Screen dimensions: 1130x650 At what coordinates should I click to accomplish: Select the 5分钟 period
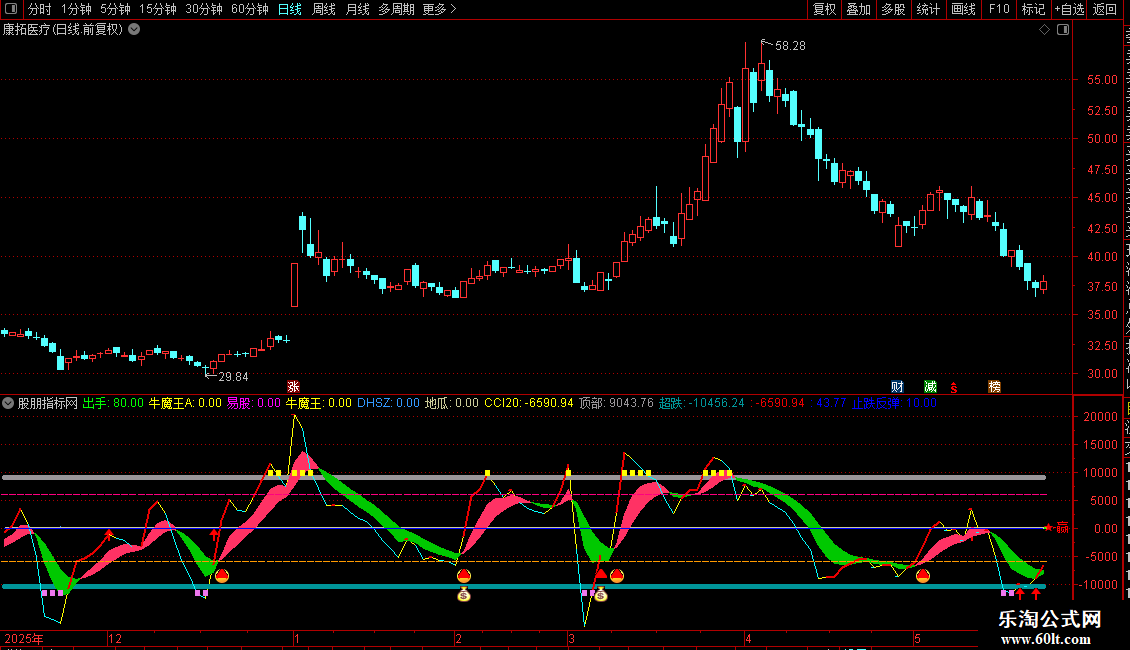point(115,9)
